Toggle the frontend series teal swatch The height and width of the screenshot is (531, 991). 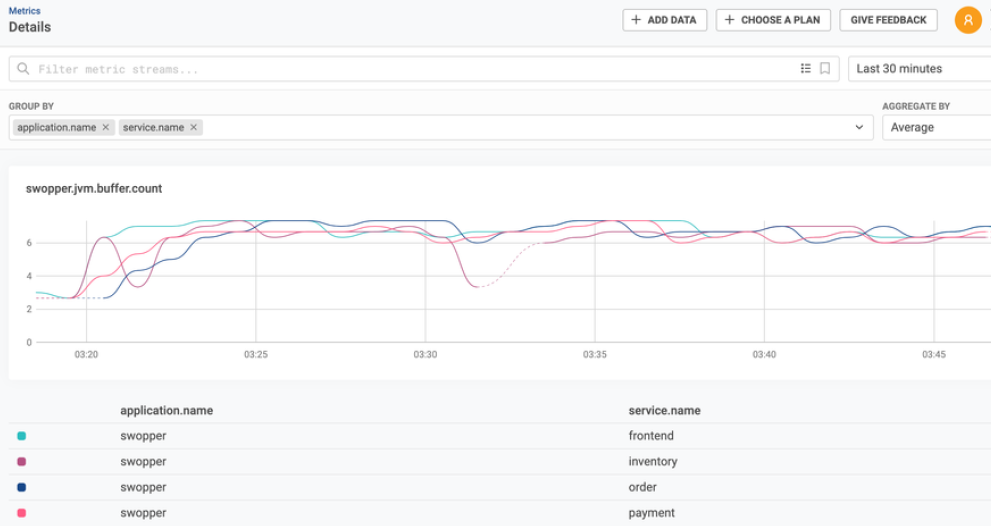(x=22, y=436)
